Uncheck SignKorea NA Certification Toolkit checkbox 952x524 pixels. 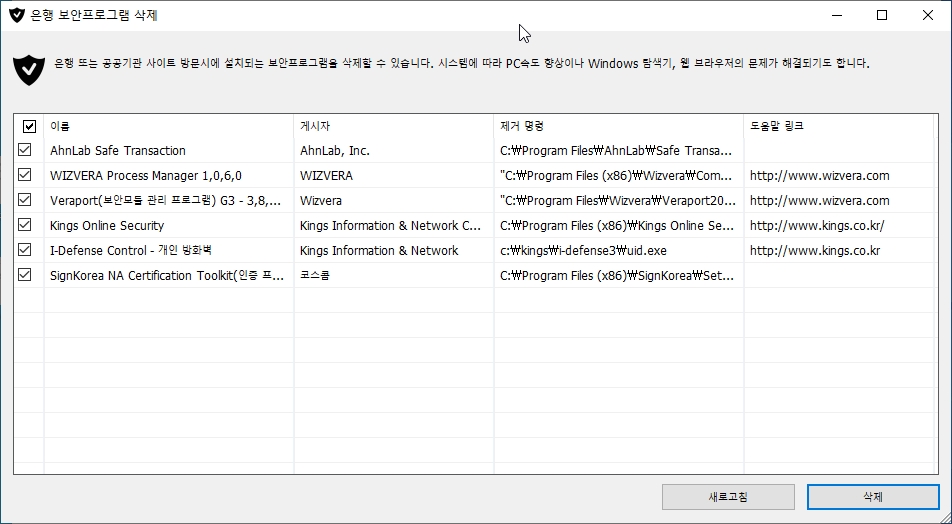coord(24,274)
